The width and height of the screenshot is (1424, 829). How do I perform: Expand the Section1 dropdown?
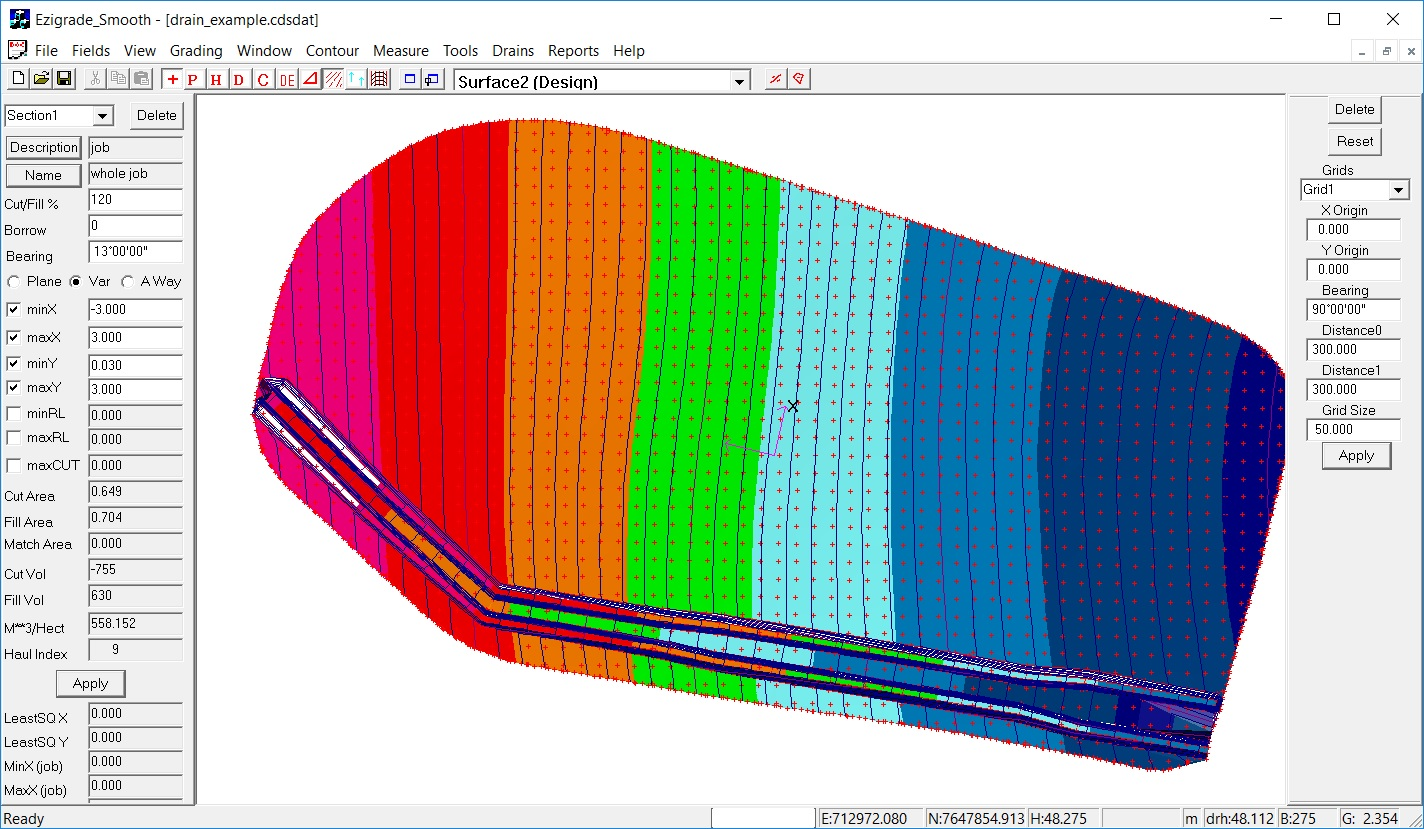pyautogui.click(x=102, y=116)
